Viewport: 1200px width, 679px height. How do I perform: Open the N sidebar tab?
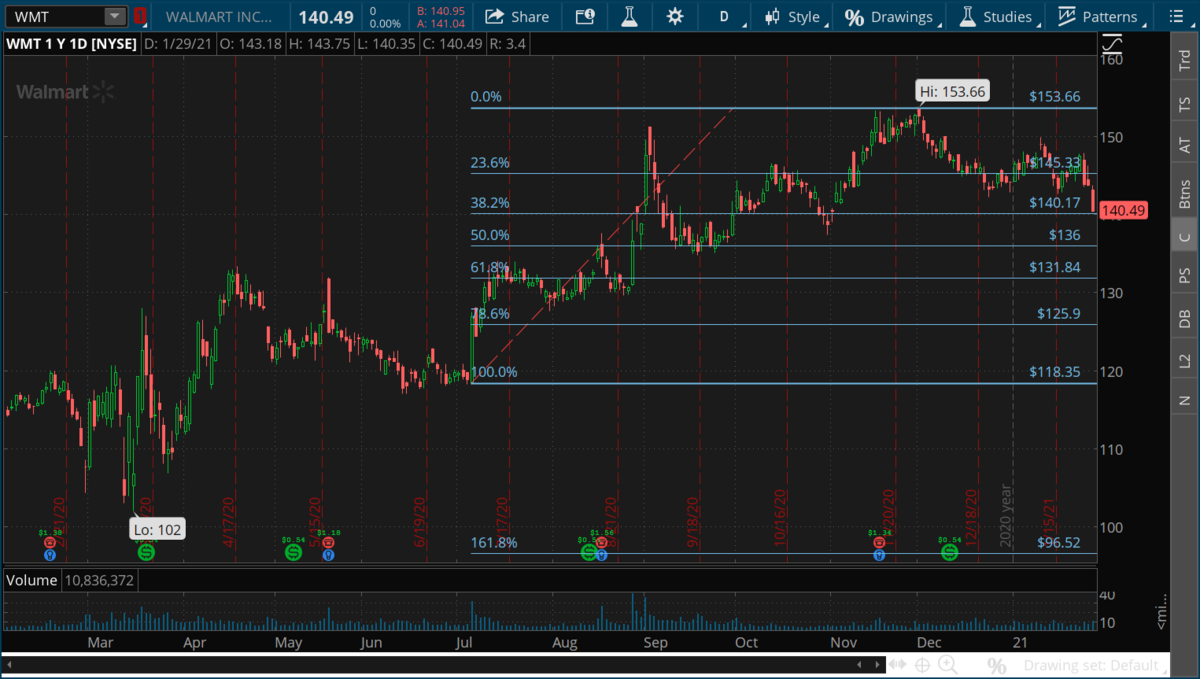pyautogui.click(x=1185, y=401)
